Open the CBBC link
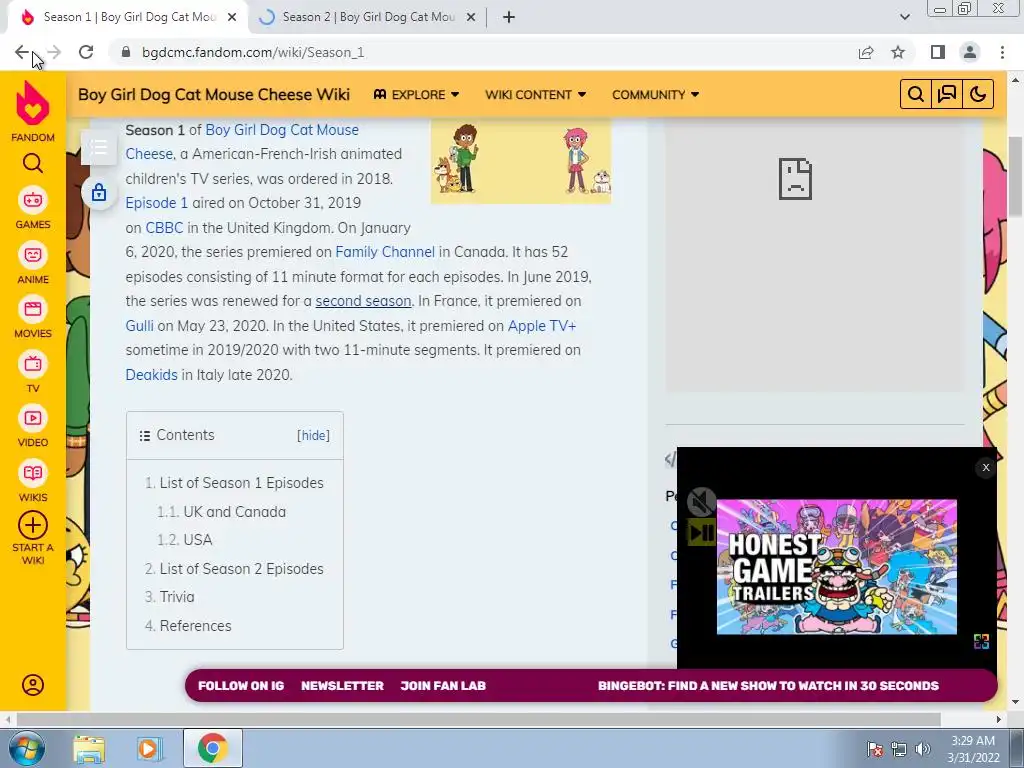 pyautogui.click(x=164, y=228)
